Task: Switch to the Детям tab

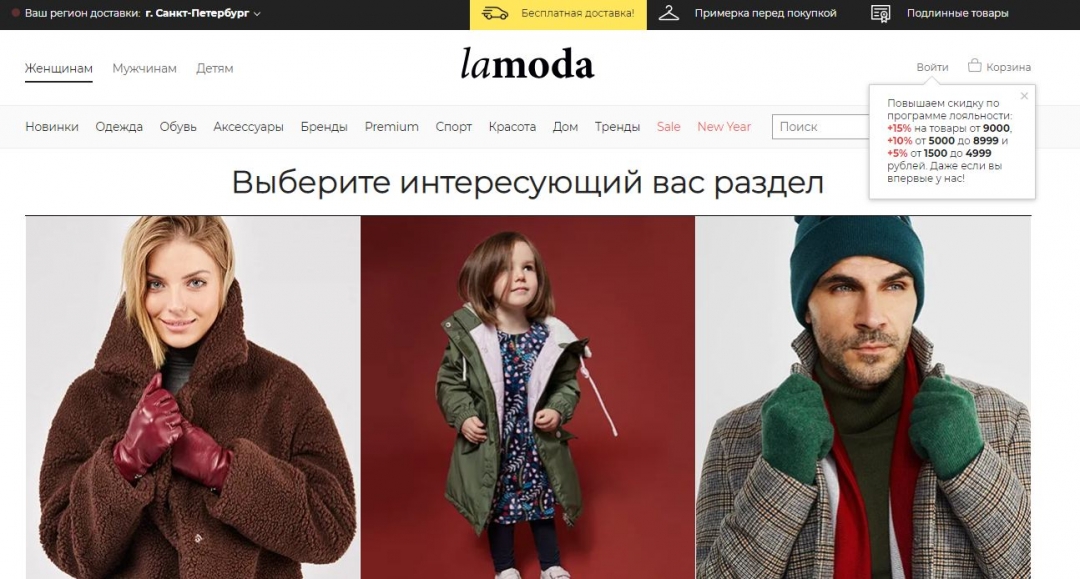Action: 215,68
